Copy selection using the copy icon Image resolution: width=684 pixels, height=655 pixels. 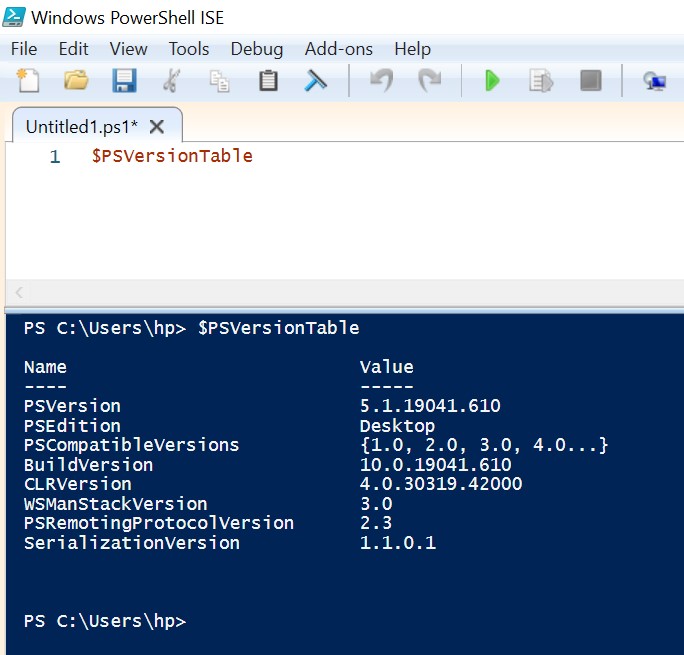point(219,81)
